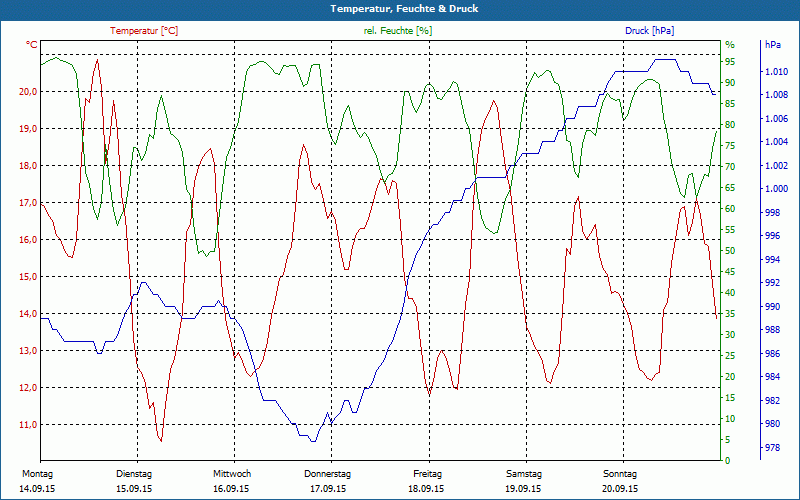Select the red 'Temperatur [°C]' legend label
This screenshot has width=800, height=500.
pyautogui.click(x=144, y=31)
